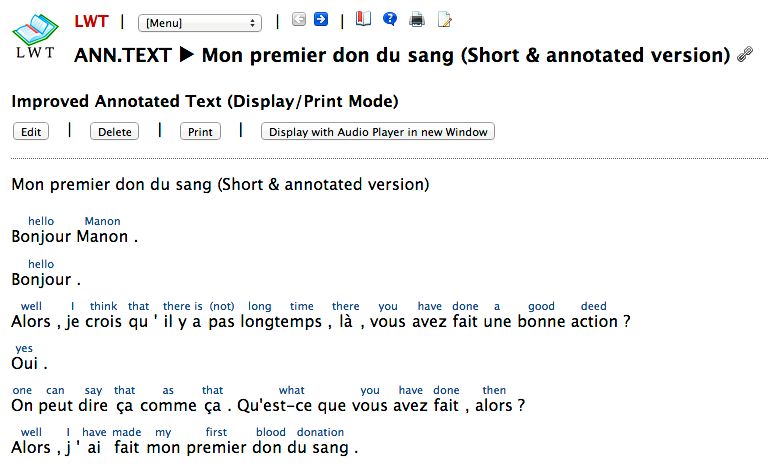Click the edit annotation notepad icon

click(445, 19)
